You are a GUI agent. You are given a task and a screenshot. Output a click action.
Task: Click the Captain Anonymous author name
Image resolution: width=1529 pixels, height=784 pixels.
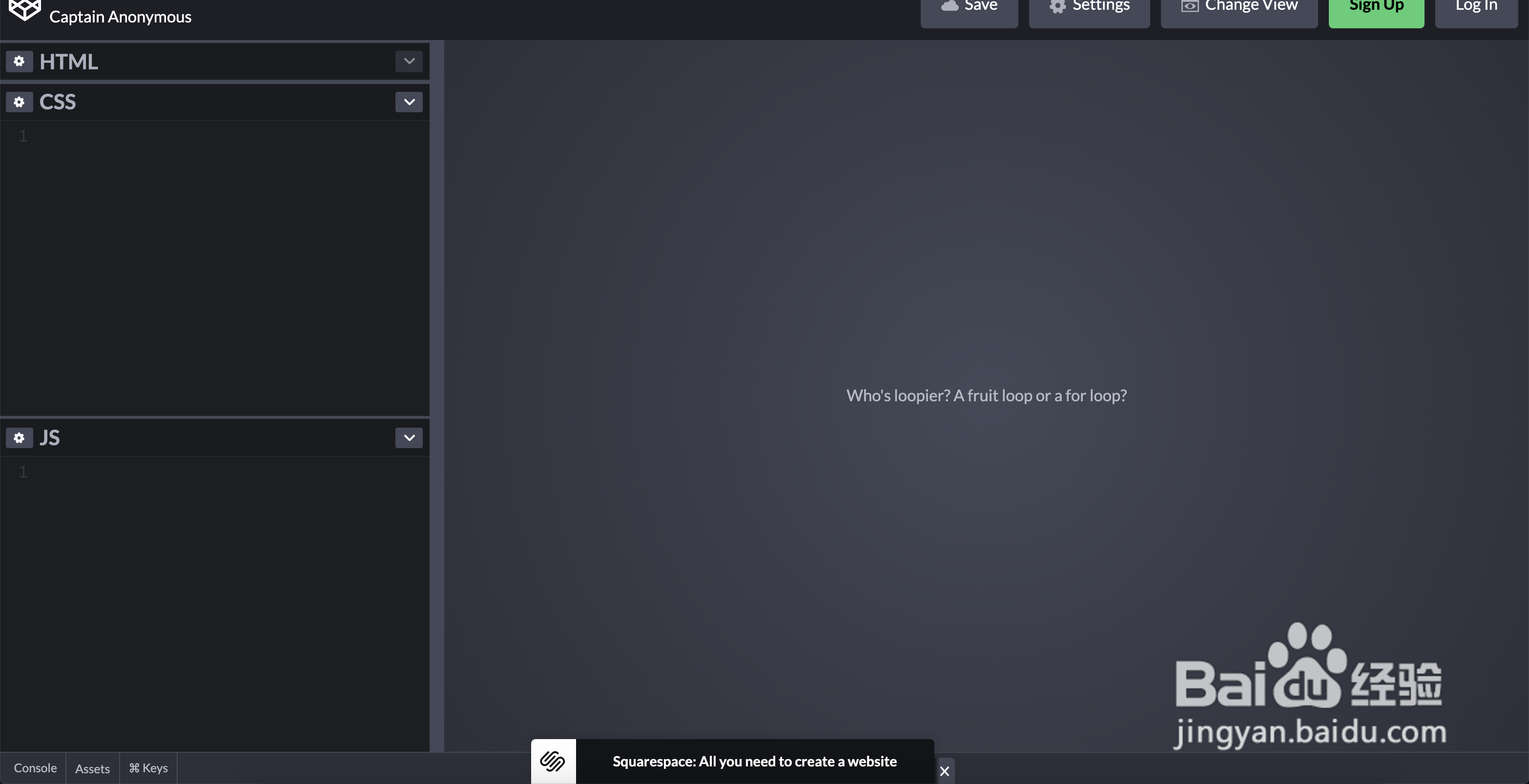121,17
